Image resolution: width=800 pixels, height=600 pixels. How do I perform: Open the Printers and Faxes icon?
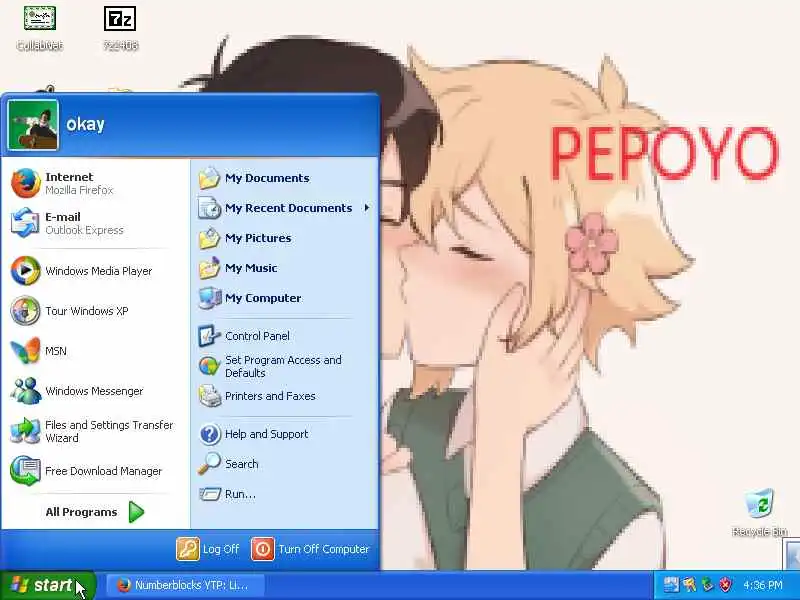point(209,396)
